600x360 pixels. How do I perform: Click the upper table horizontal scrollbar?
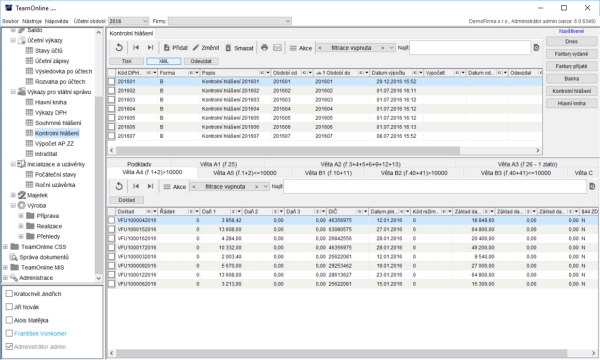coord(287,150)
